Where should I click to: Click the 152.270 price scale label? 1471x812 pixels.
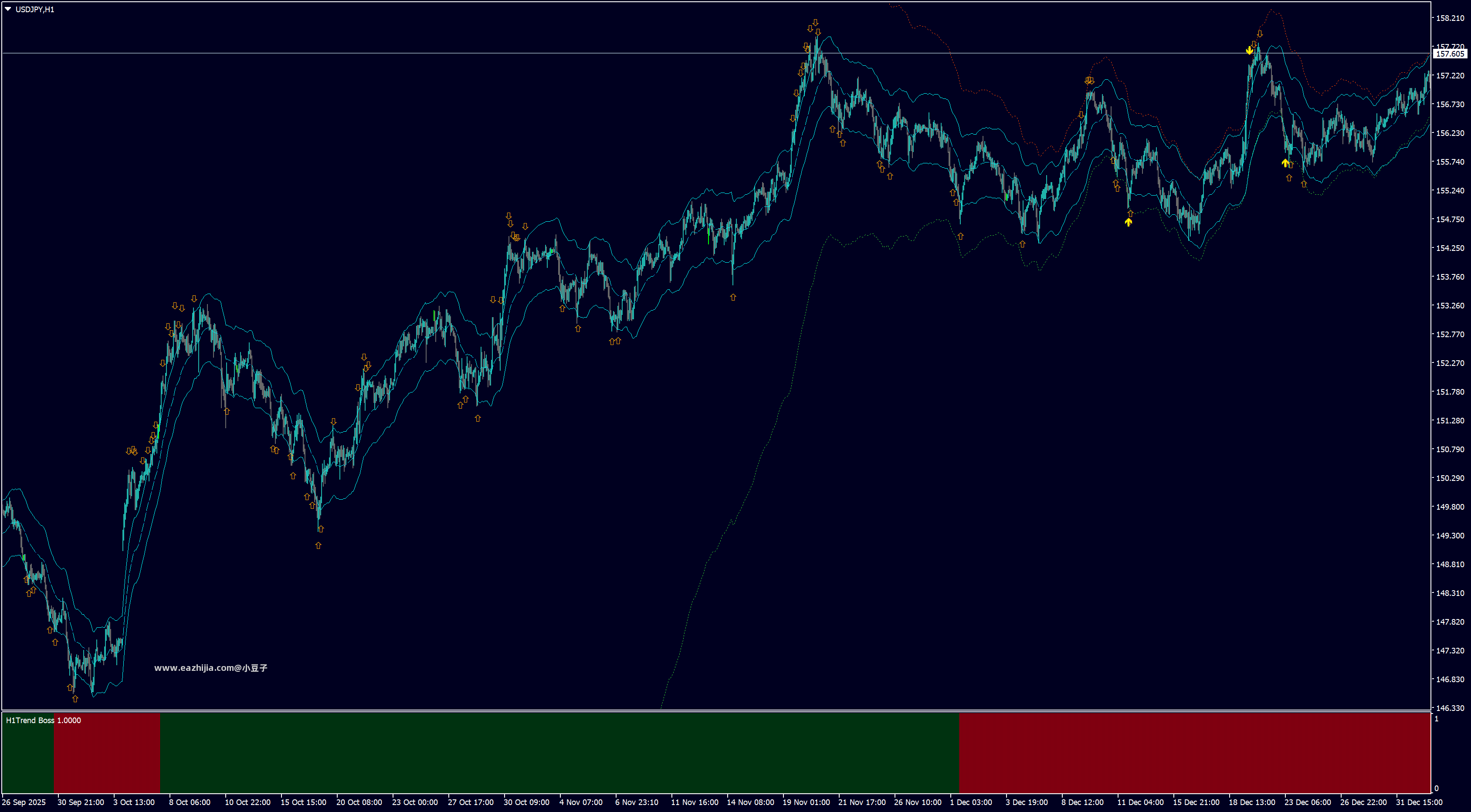pyautogui.click(x=1450, y=363)
